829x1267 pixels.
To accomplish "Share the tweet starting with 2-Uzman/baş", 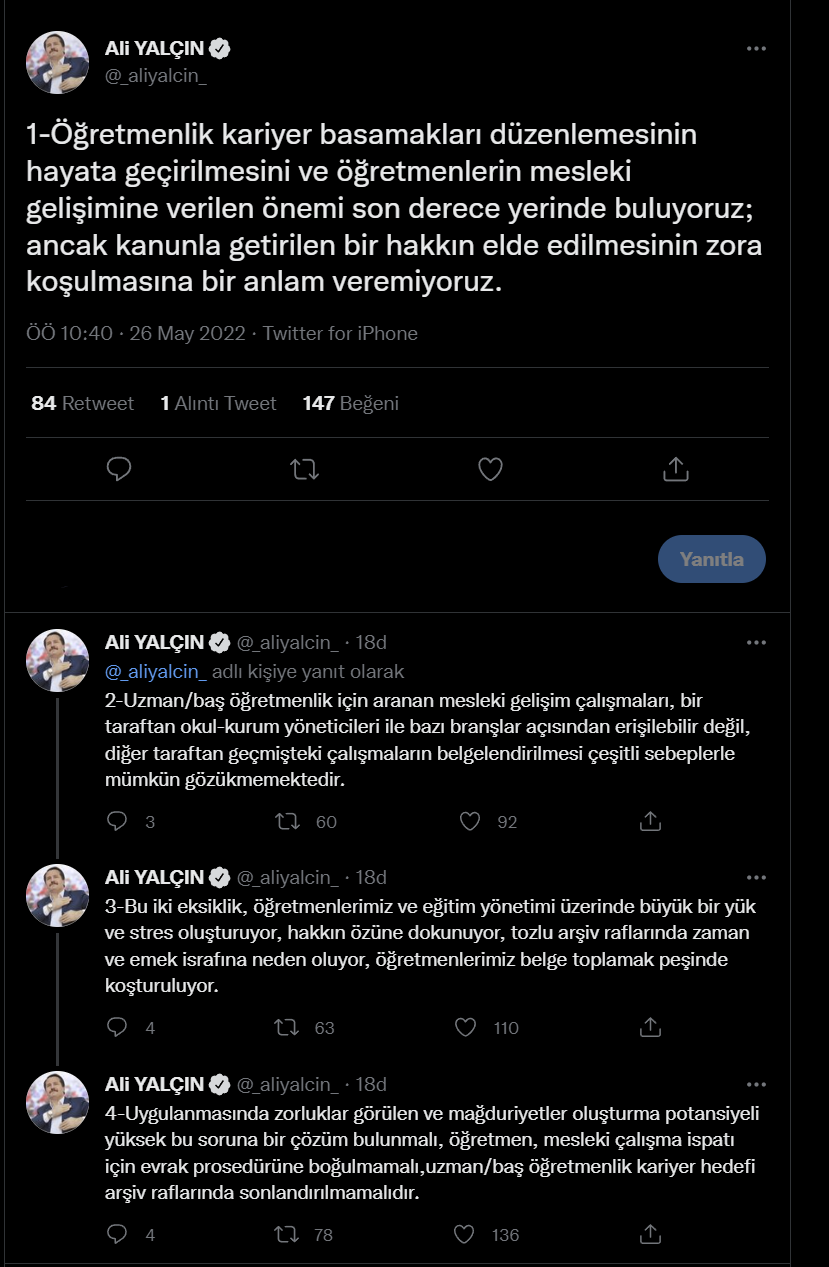I will (650, 821).
